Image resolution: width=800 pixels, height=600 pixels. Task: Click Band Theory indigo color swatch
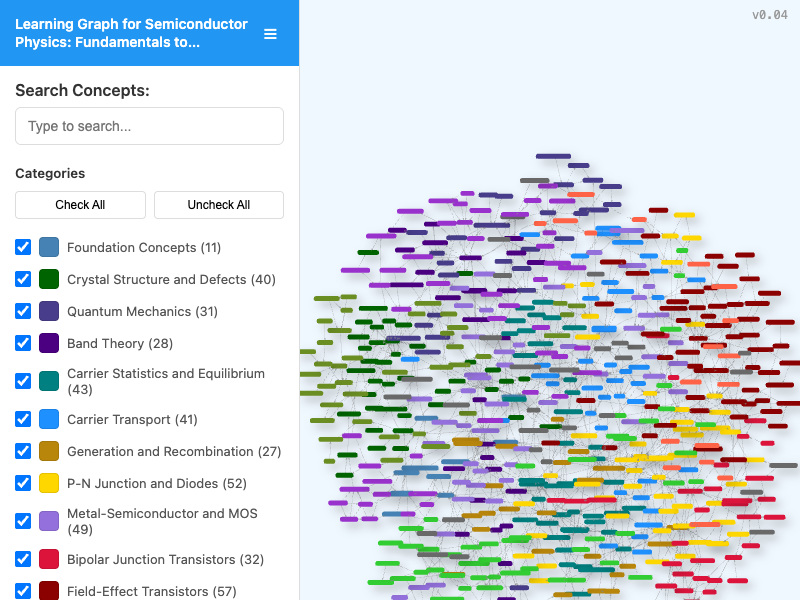(49, 343)
